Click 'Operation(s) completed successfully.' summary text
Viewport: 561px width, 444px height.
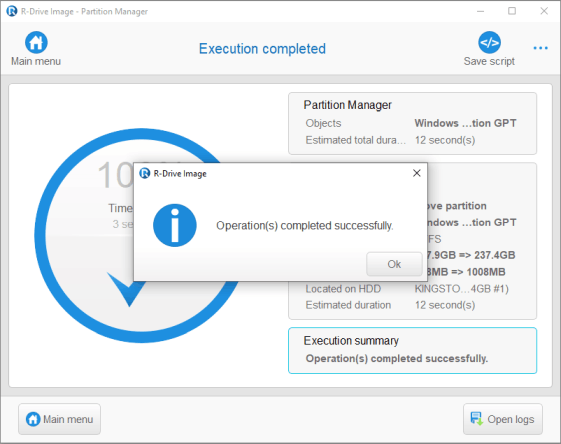[396, 358]
